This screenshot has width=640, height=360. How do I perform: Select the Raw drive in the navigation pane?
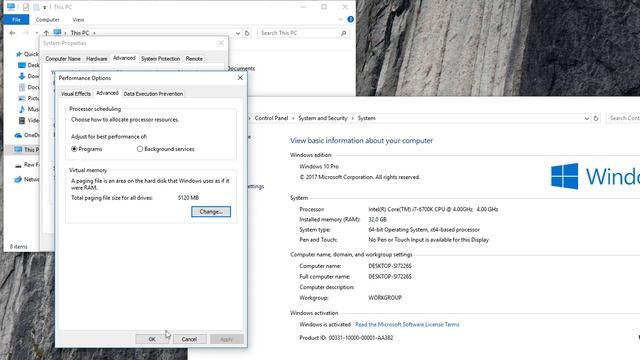click(27, 164)
